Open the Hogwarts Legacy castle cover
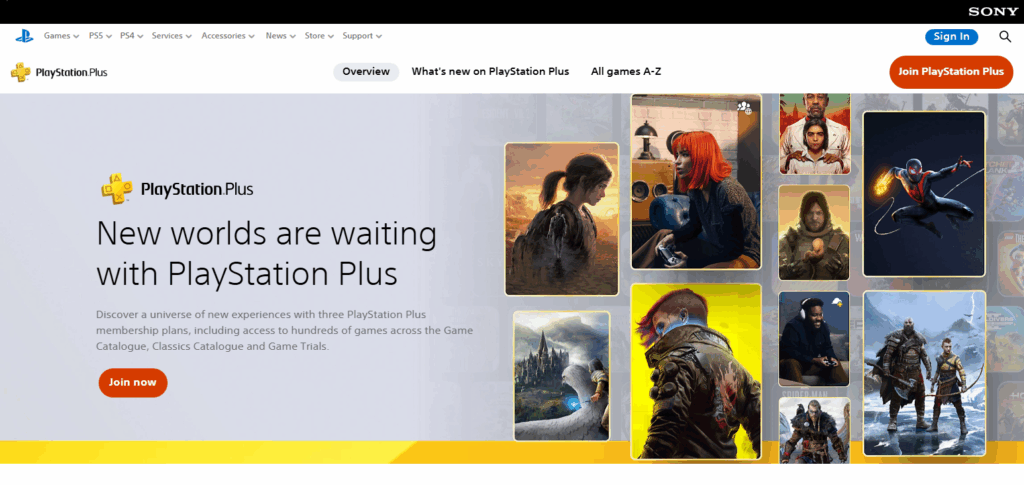The height and width of the screenshot is (485, 1024). click(x=562, y=375)
